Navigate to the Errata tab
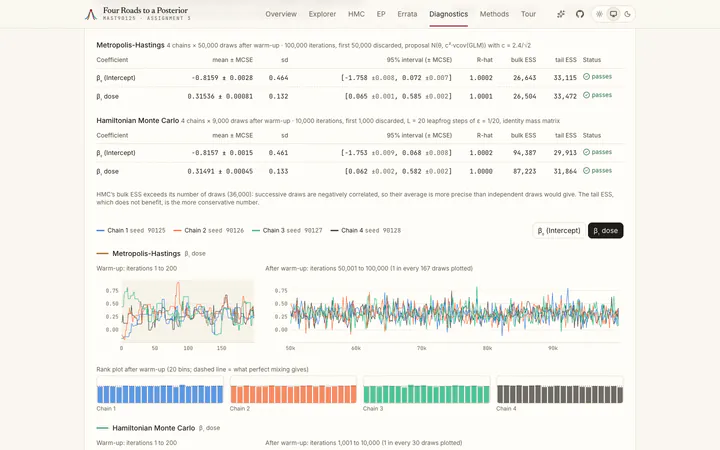720x450 pixels. click(x=407, y=14)
